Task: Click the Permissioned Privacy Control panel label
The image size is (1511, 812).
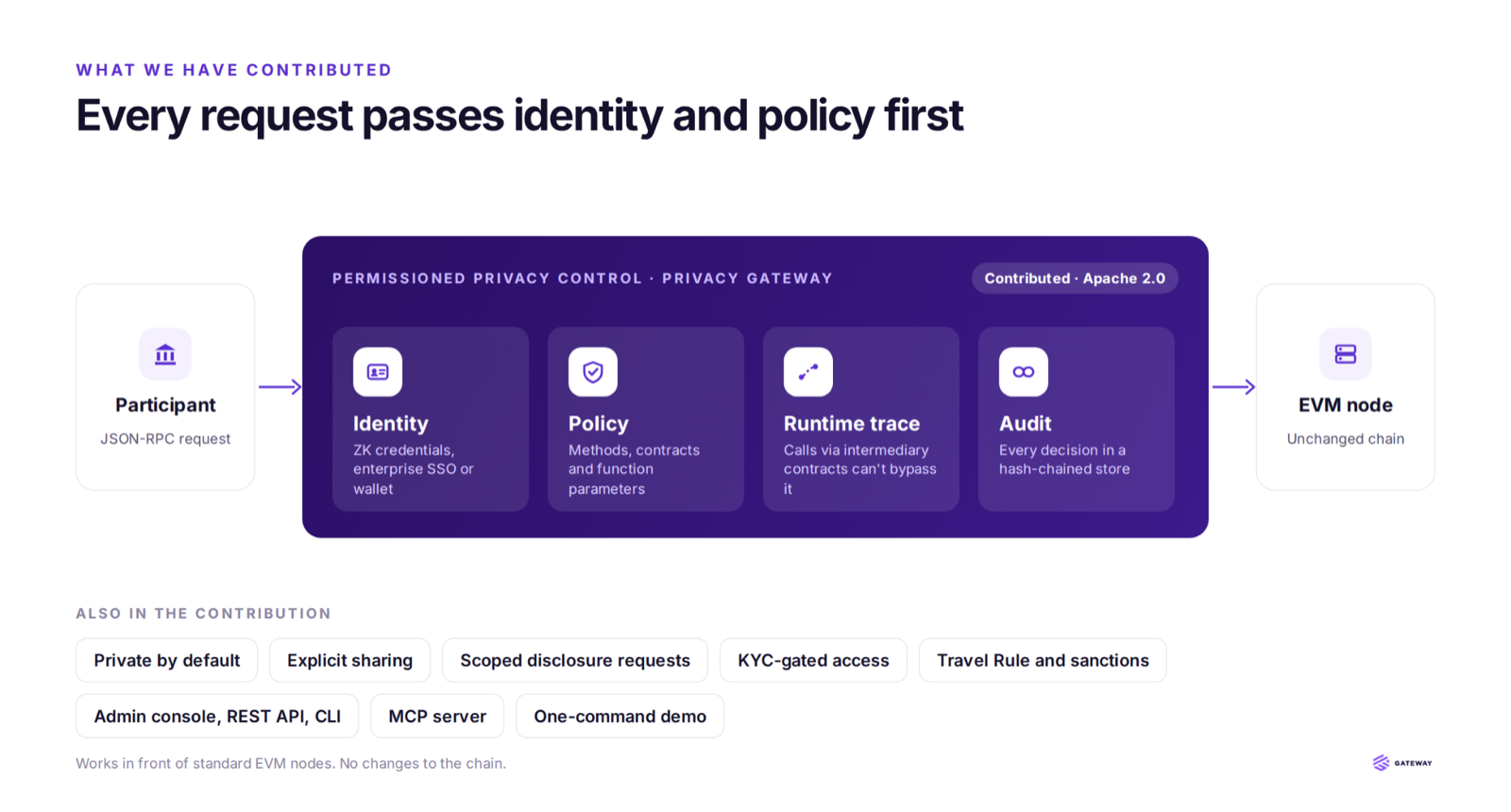Action: [x=583, y=279]
